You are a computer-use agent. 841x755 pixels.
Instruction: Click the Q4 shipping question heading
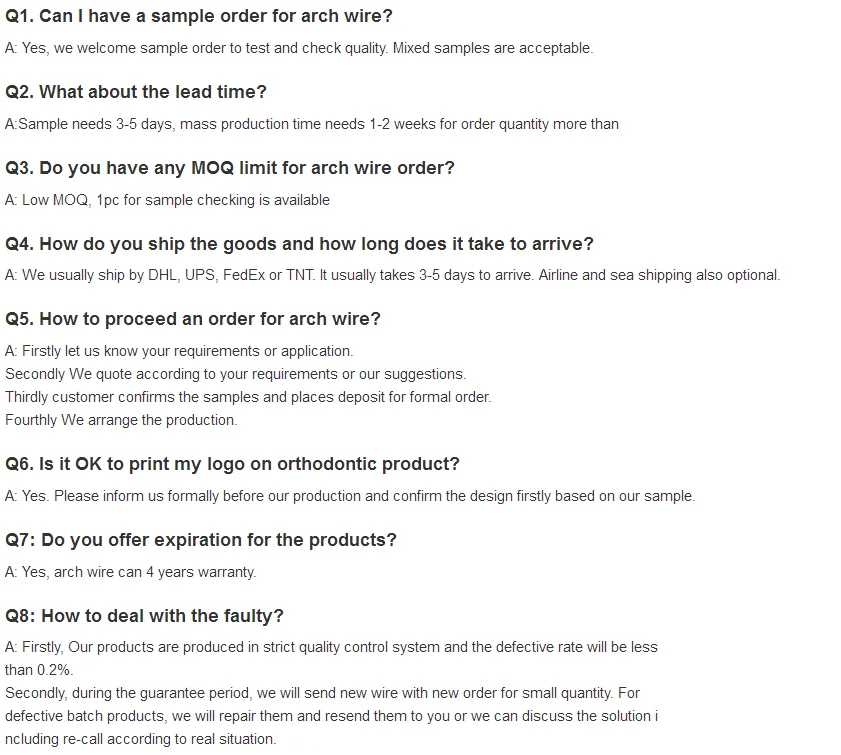[x=299, y=244]
